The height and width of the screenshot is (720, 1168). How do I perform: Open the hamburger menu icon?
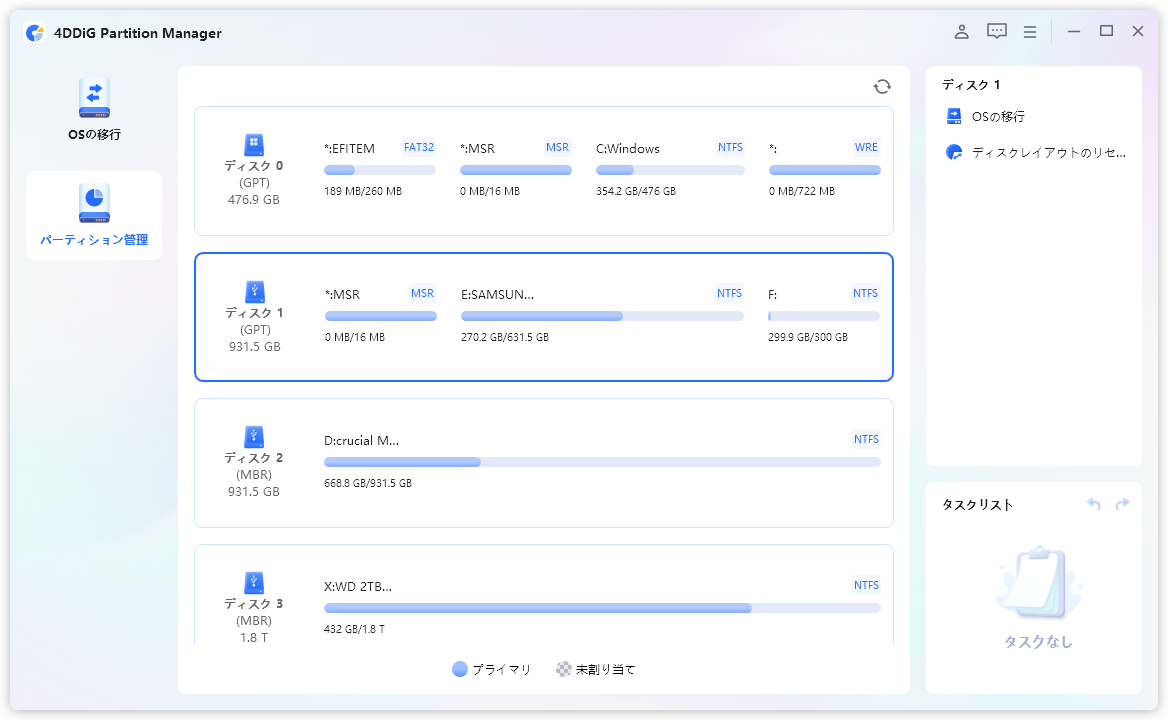[x=1030, y=32]
